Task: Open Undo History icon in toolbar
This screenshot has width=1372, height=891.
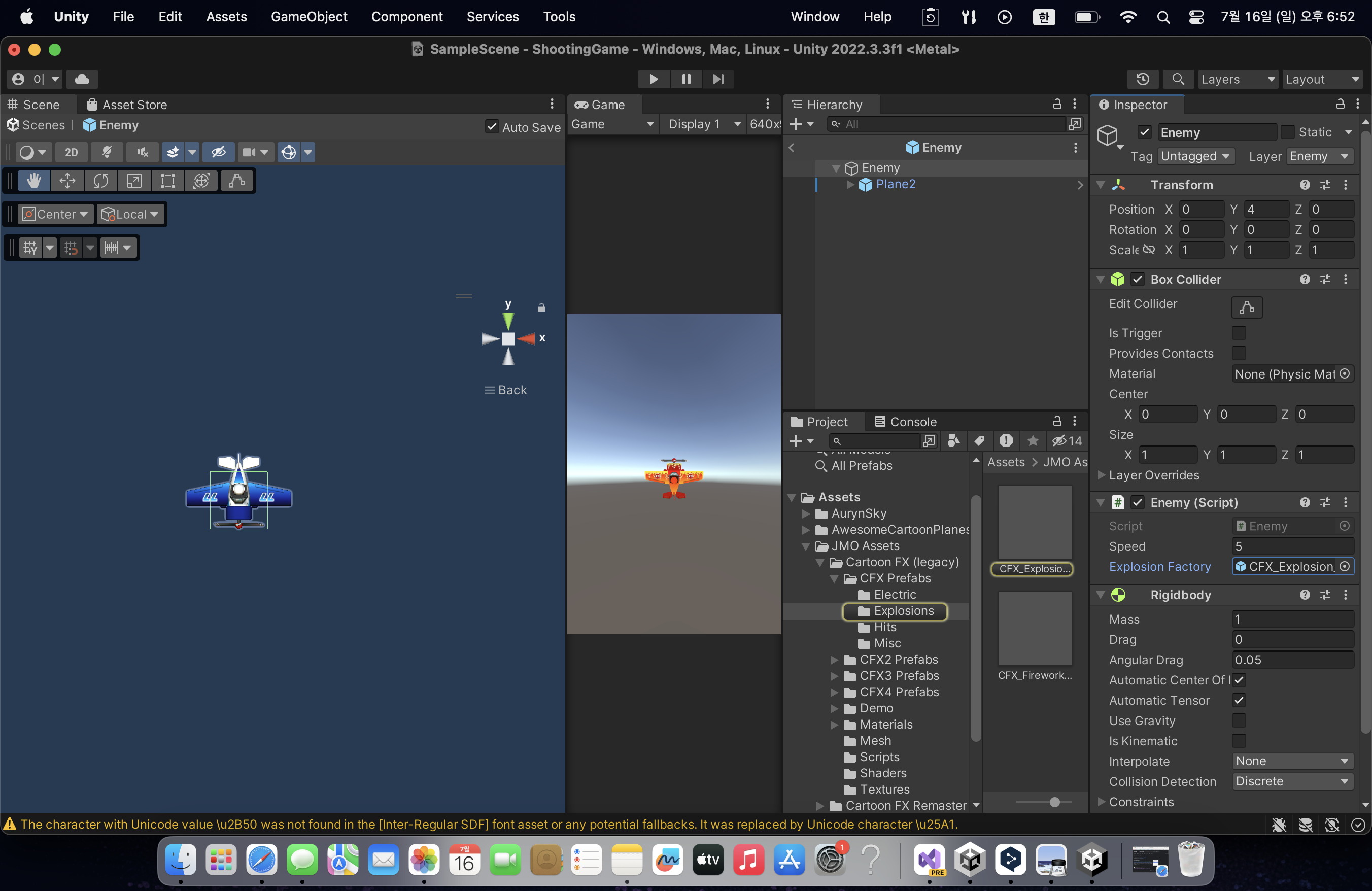Action: point(1143,79)
